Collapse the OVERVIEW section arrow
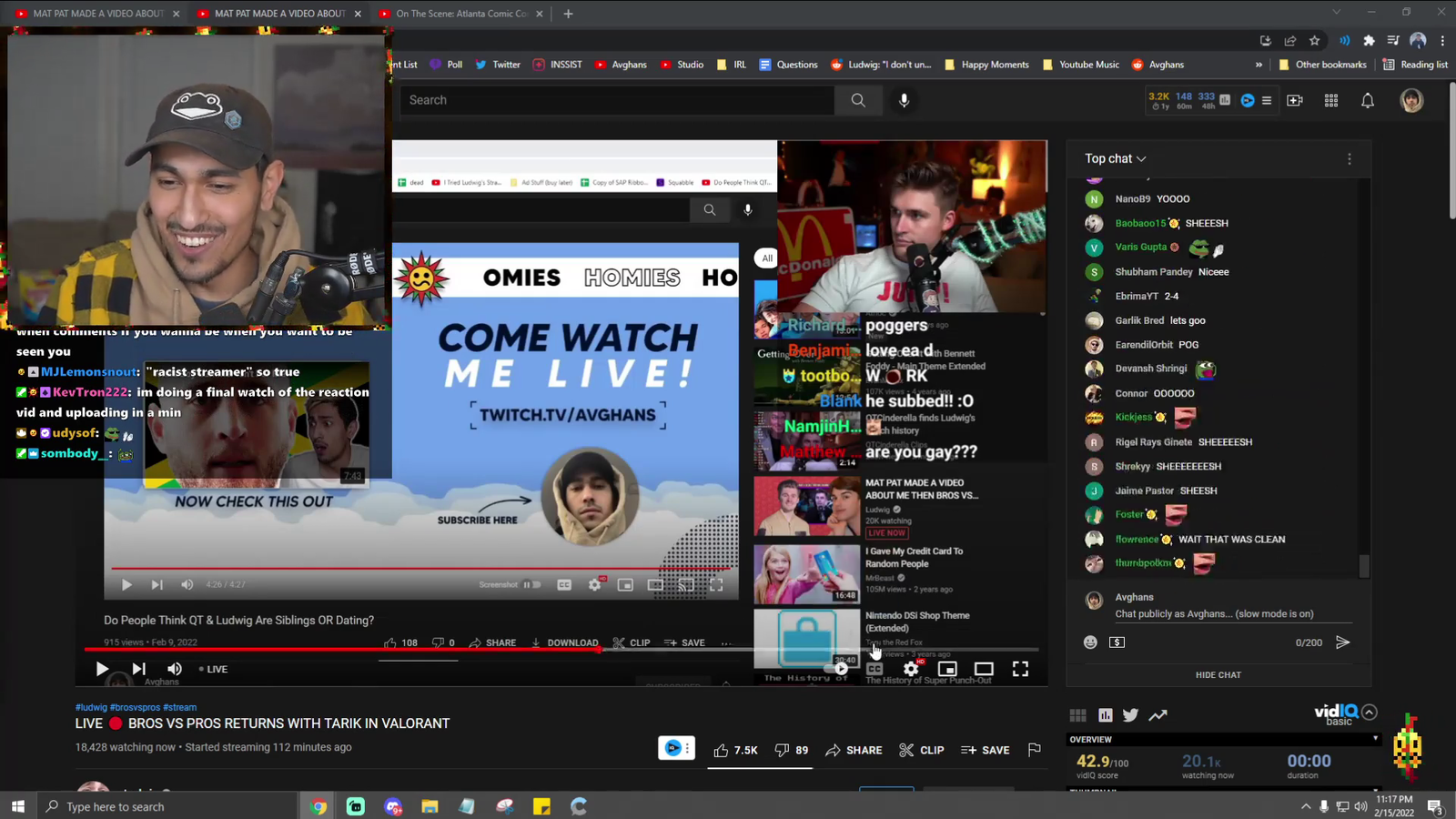This screenshot has width=1456, height=819. [x=1375, y=739]
